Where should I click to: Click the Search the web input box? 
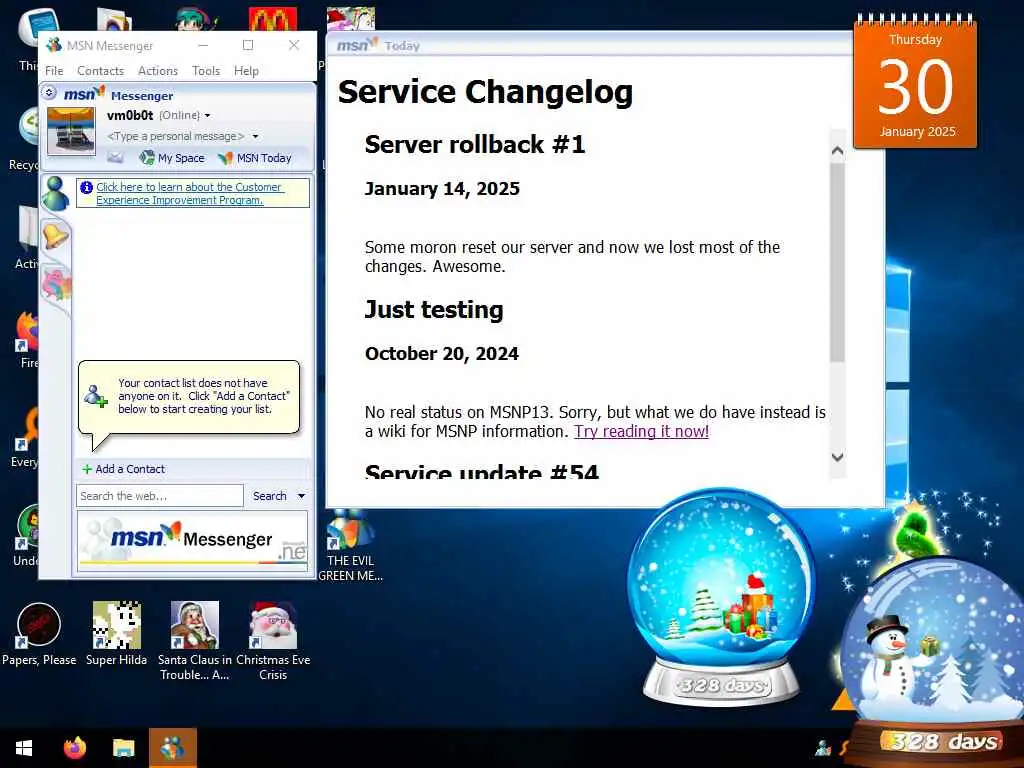(159, 496)
